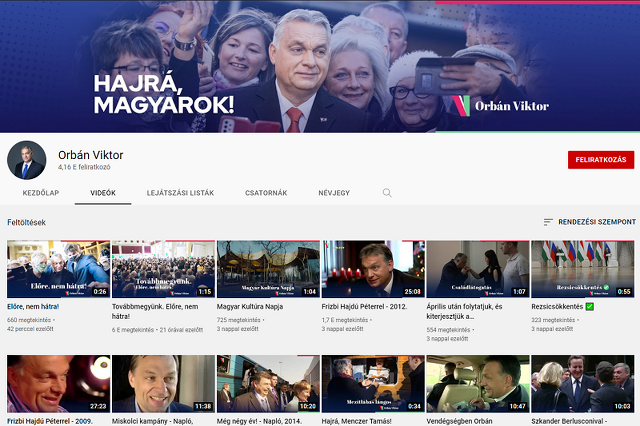Click the Magyar Kultúra Napja title link
The height and width of the screenshot is (426, 640).
point(250,306)
